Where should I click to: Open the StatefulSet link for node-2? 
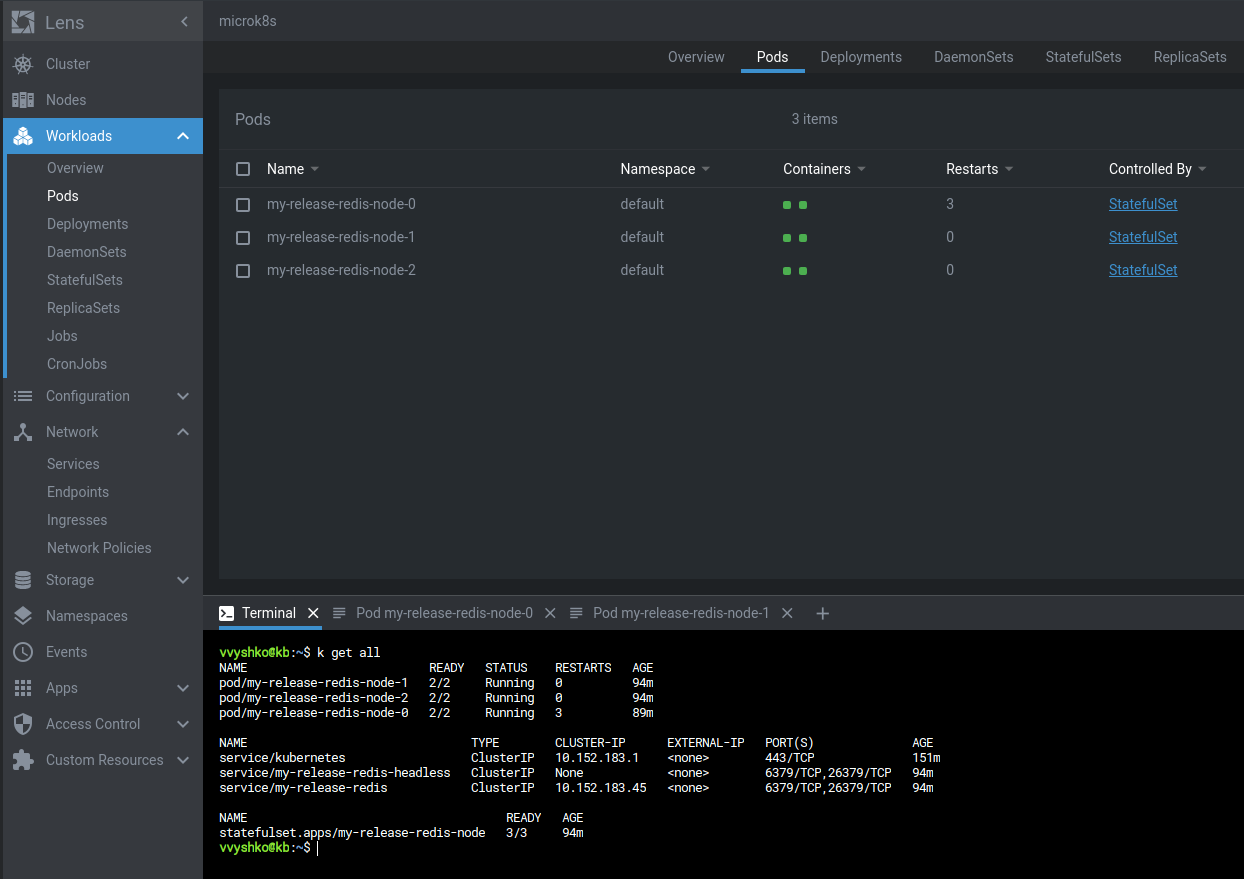(1143, 270)
